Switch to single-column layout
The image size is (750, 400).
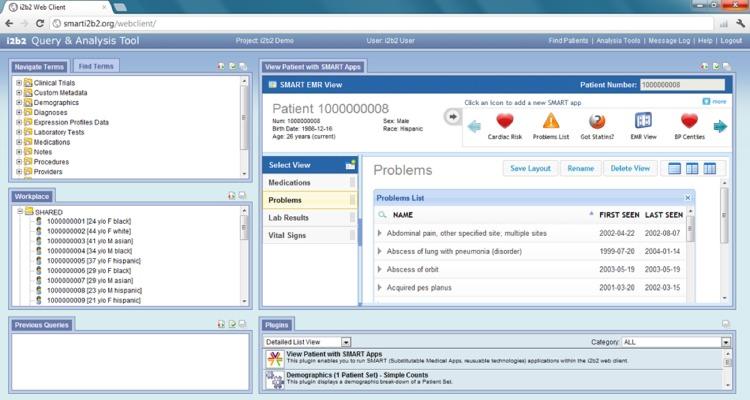[674, 169]
